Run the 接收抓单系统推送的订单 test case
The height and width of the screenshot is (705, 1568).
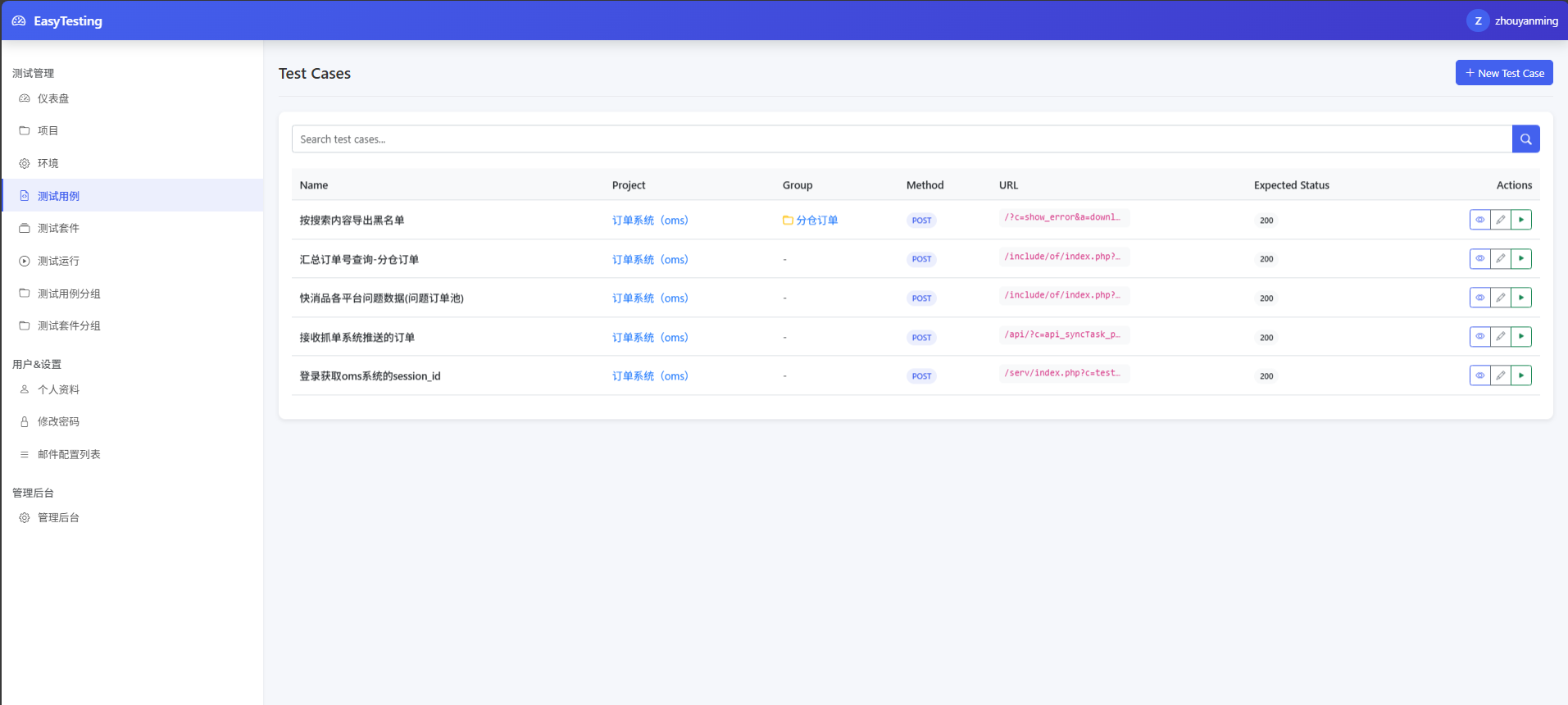click(x=1521, y=336)
